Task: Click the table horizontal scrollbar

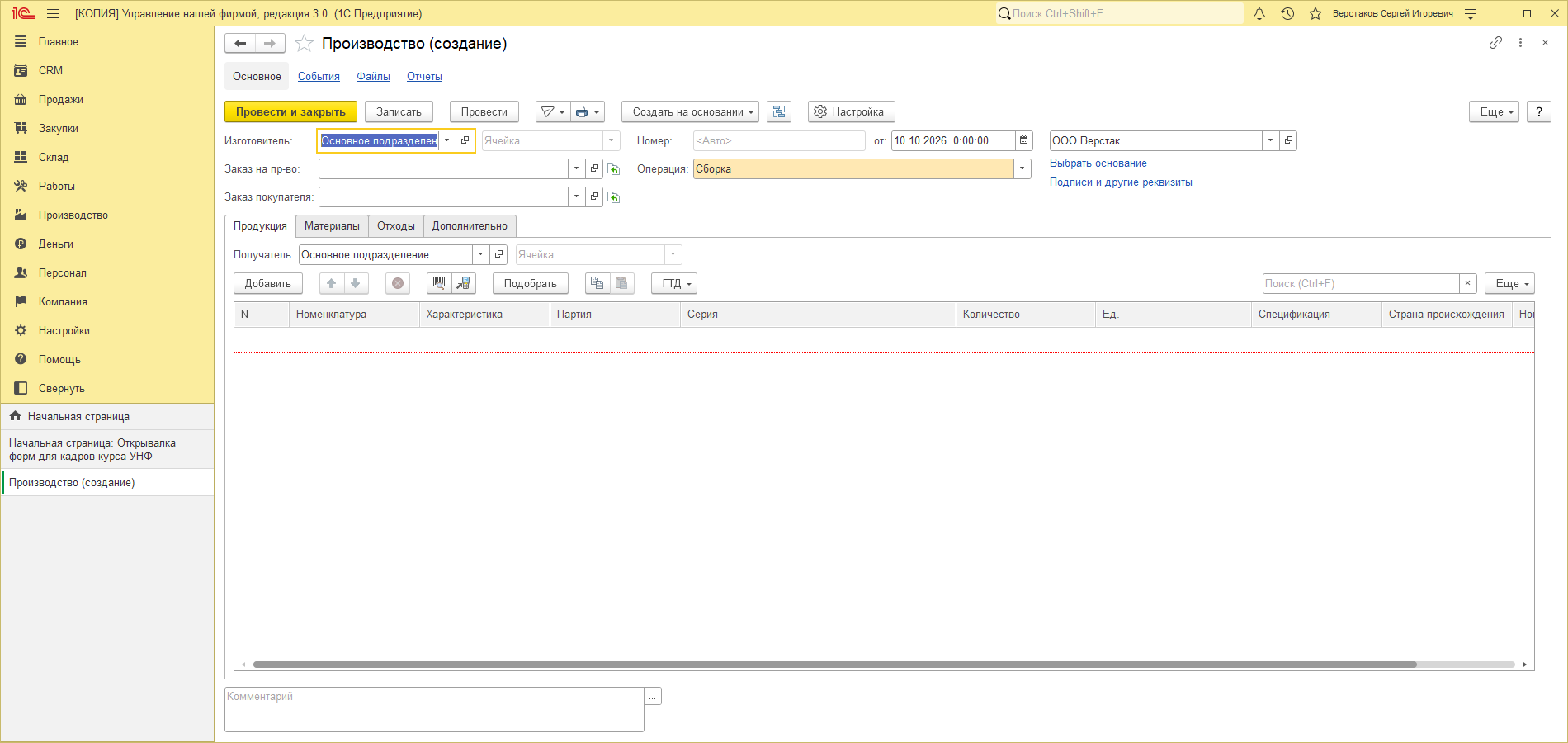Action: [x=834, y=665]
